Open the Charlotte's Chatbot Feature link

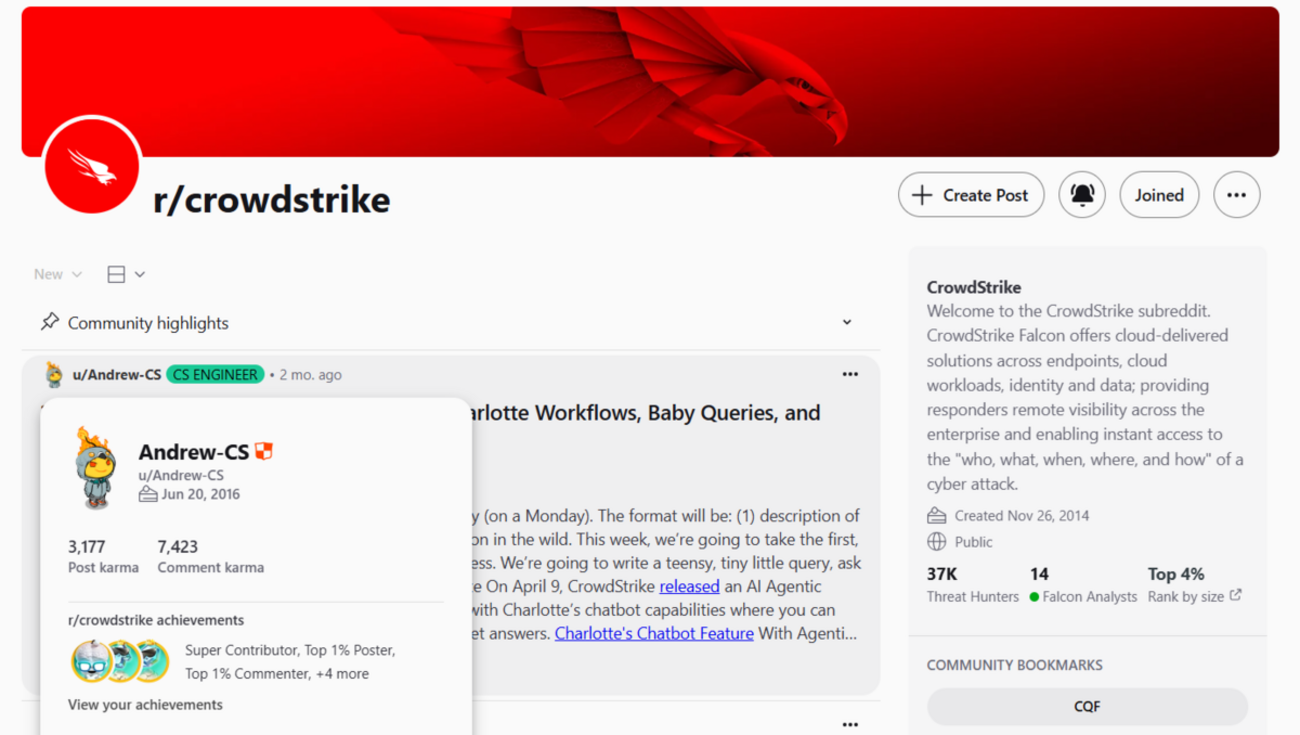click(x=654, y=633)
